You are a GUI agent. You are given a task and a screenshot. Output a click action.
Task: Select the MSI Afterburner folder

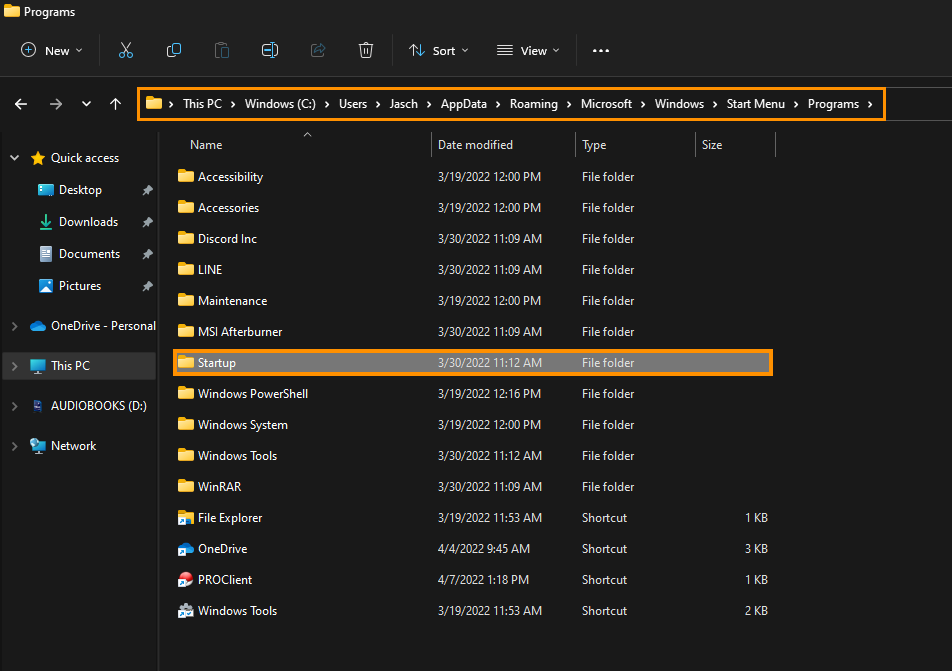click(473, 332)
